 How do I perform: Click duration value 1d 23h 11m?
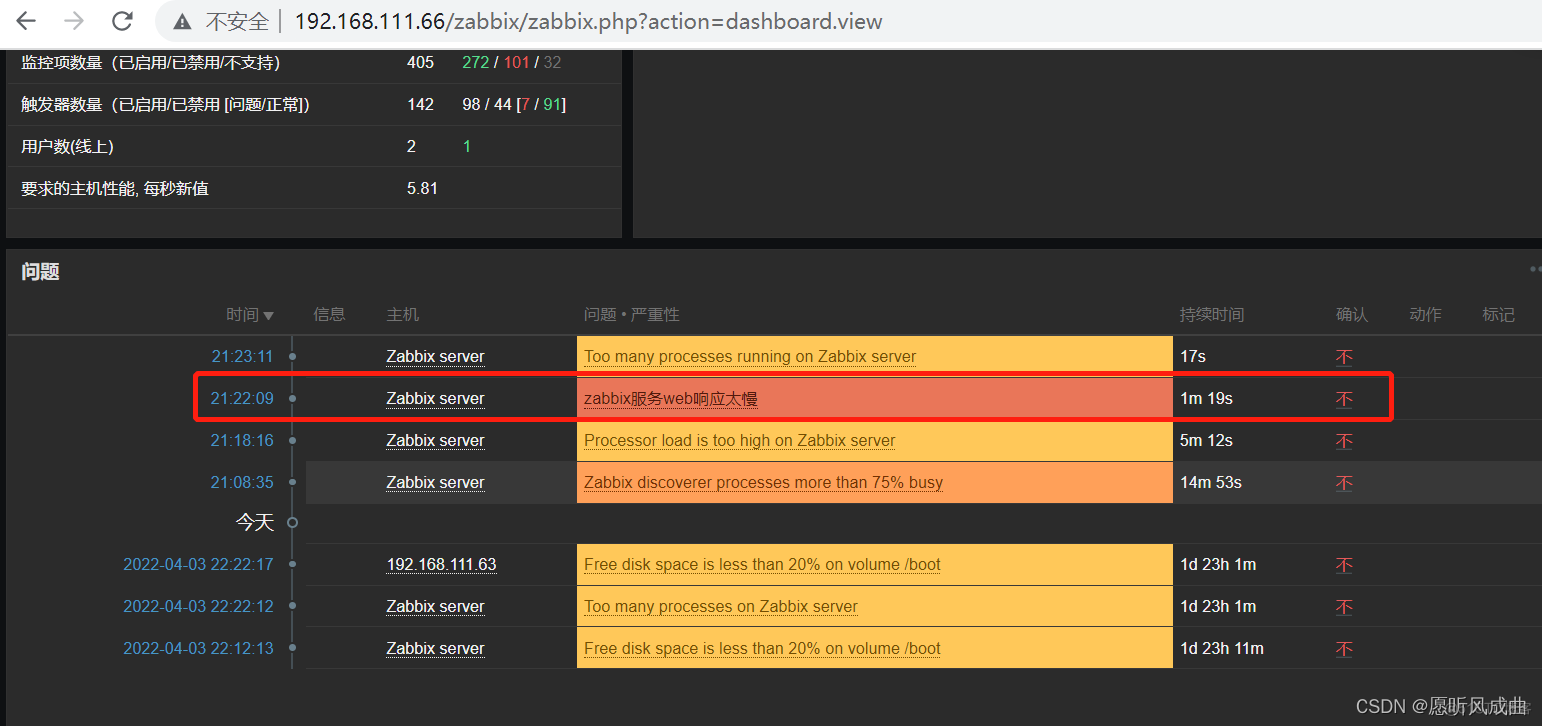1222,648
